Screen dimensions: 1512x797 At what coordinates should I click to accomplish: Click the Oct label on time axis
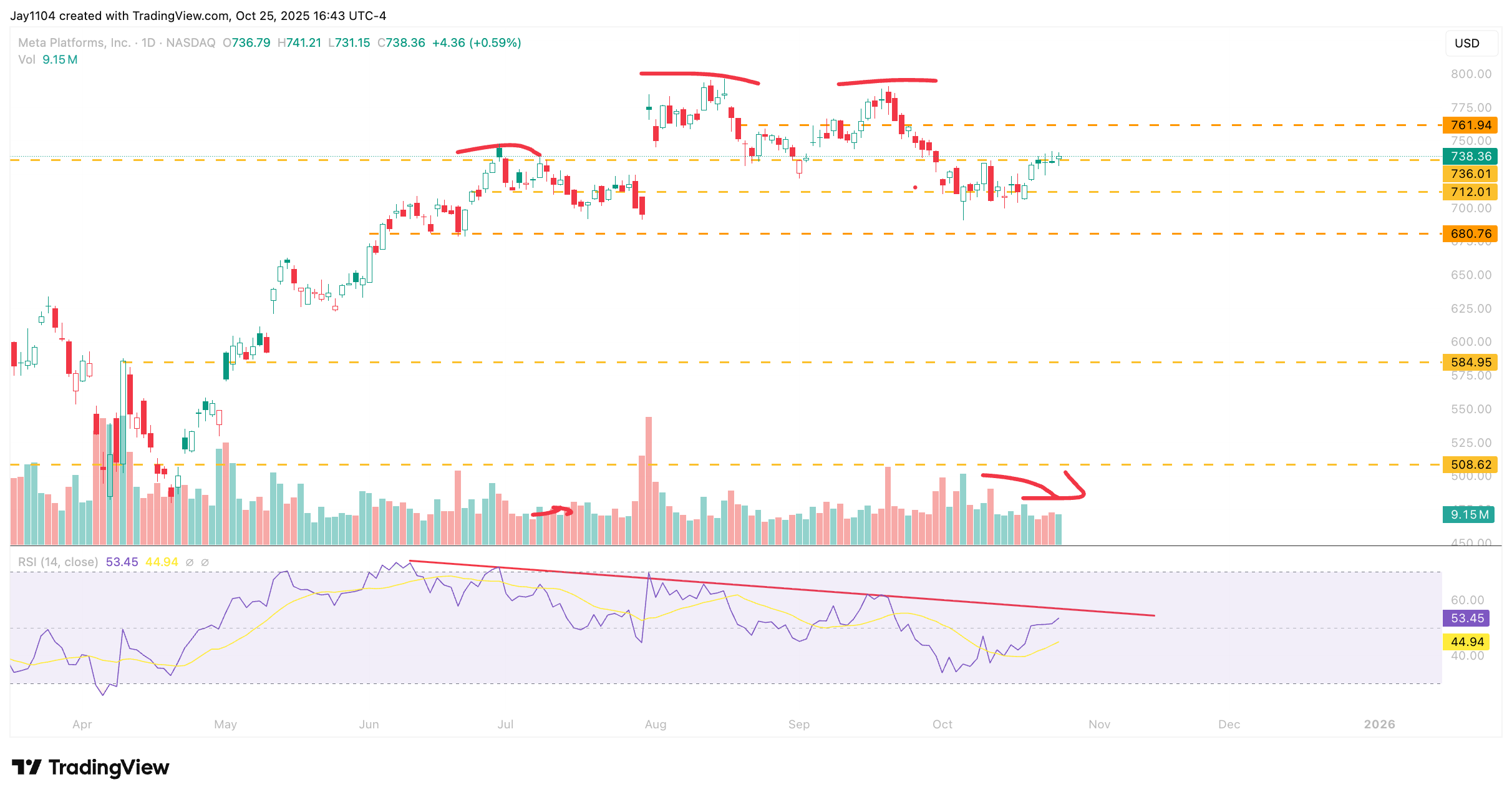click(942, 724)
